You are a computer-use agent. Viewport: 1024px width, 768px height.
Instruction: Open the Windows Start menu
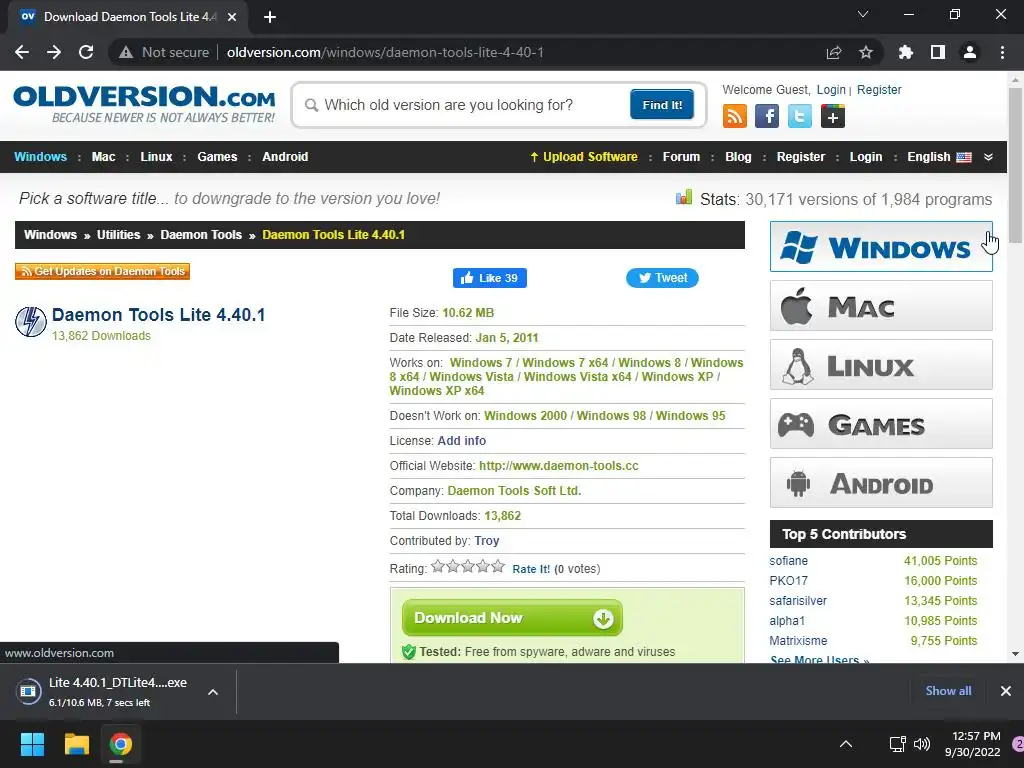[32, 744]
